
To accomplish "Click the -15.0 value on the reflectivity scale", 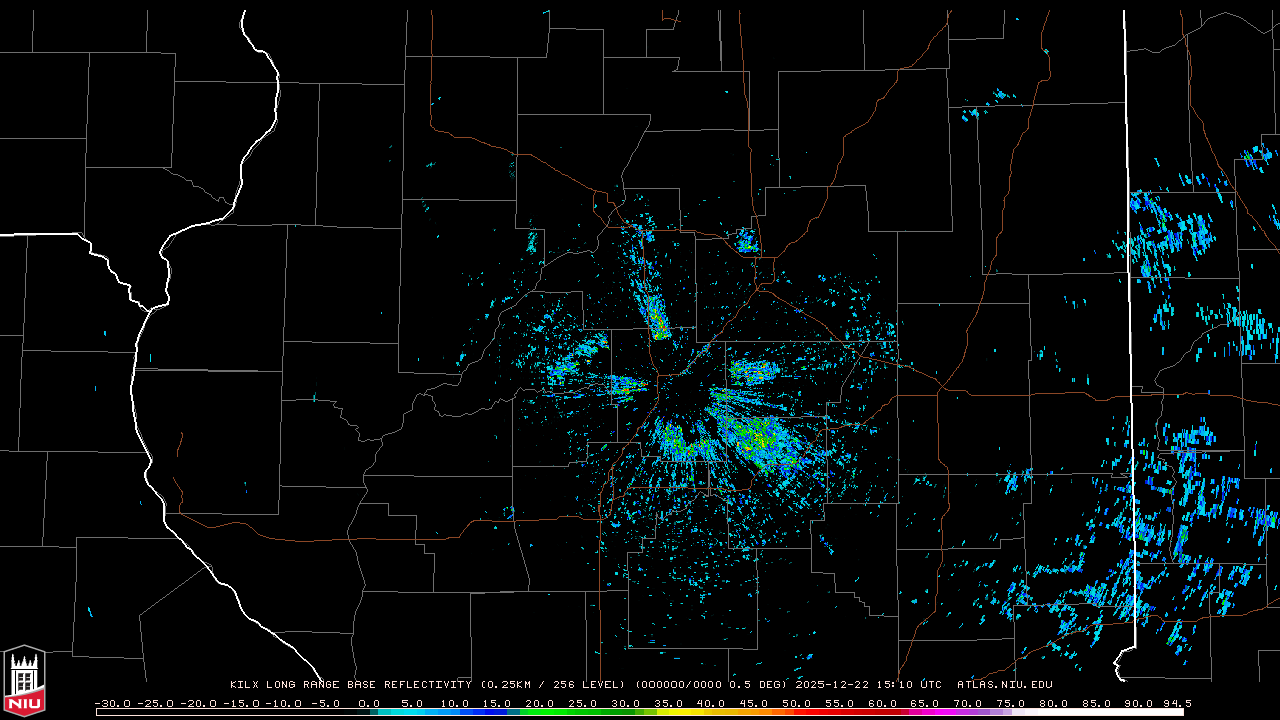I will pos(240,704).
